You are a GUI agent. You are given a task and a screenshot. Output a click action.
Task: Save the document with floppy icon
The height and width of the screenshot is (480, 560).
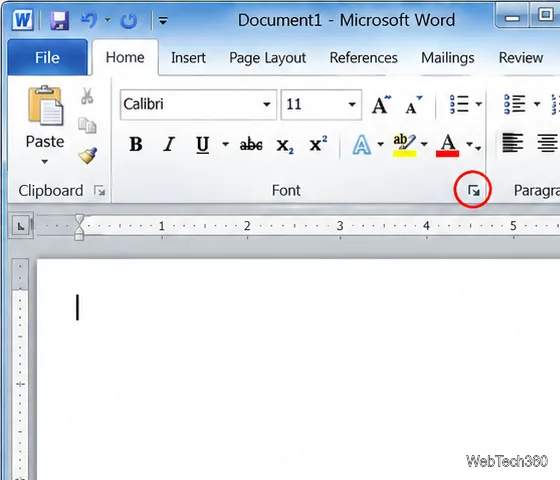tap(59, 20)
